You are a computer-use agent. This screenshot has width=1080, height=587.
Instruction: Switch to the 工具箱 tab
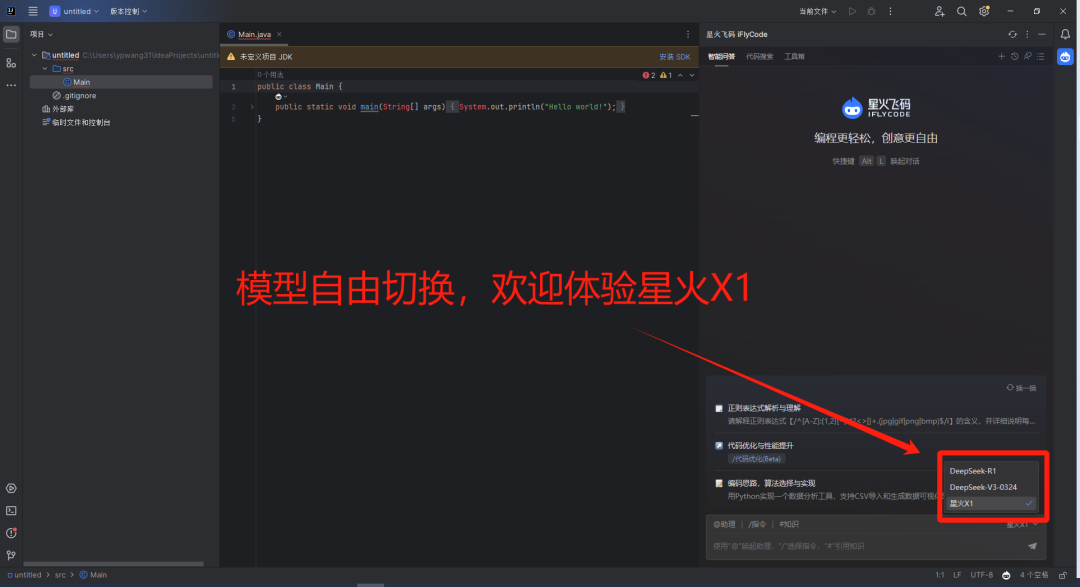[794, 56]
